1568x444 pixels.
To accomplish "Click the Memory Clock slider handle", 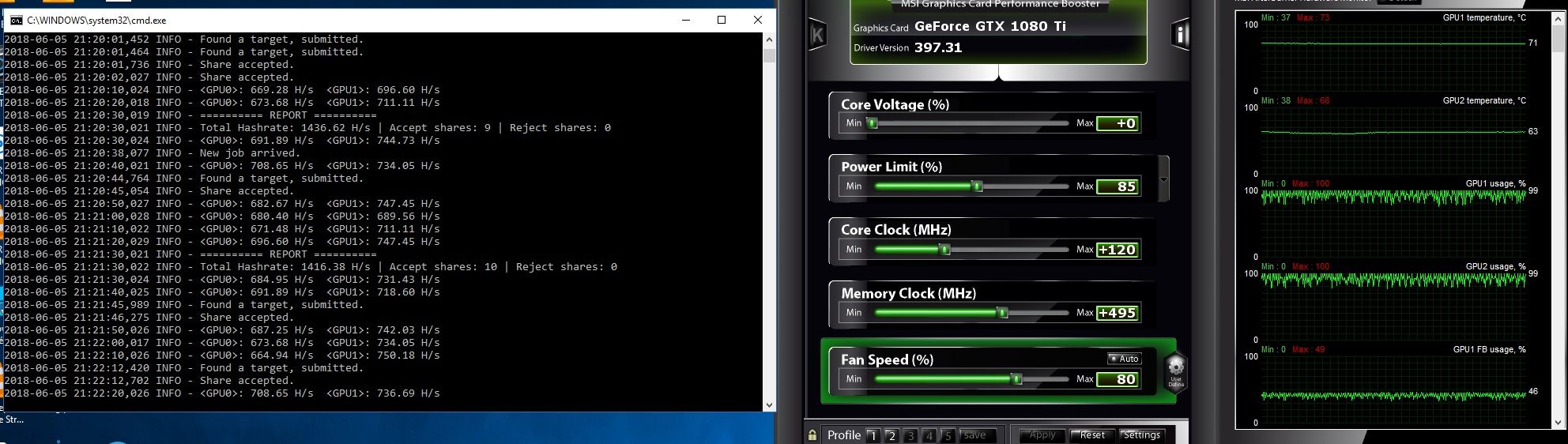I will (x=1003, y=313).
